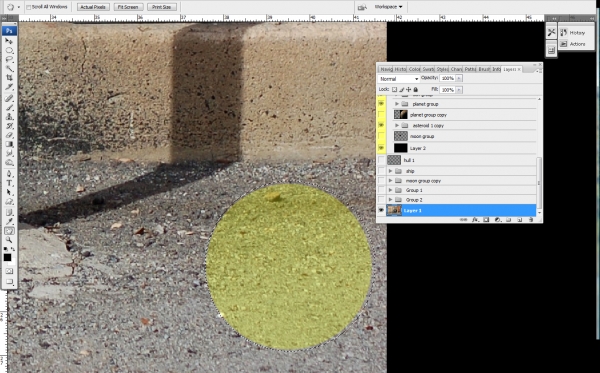
Task: Click the Actual Pixels button
Action: (x=93, y=7)
